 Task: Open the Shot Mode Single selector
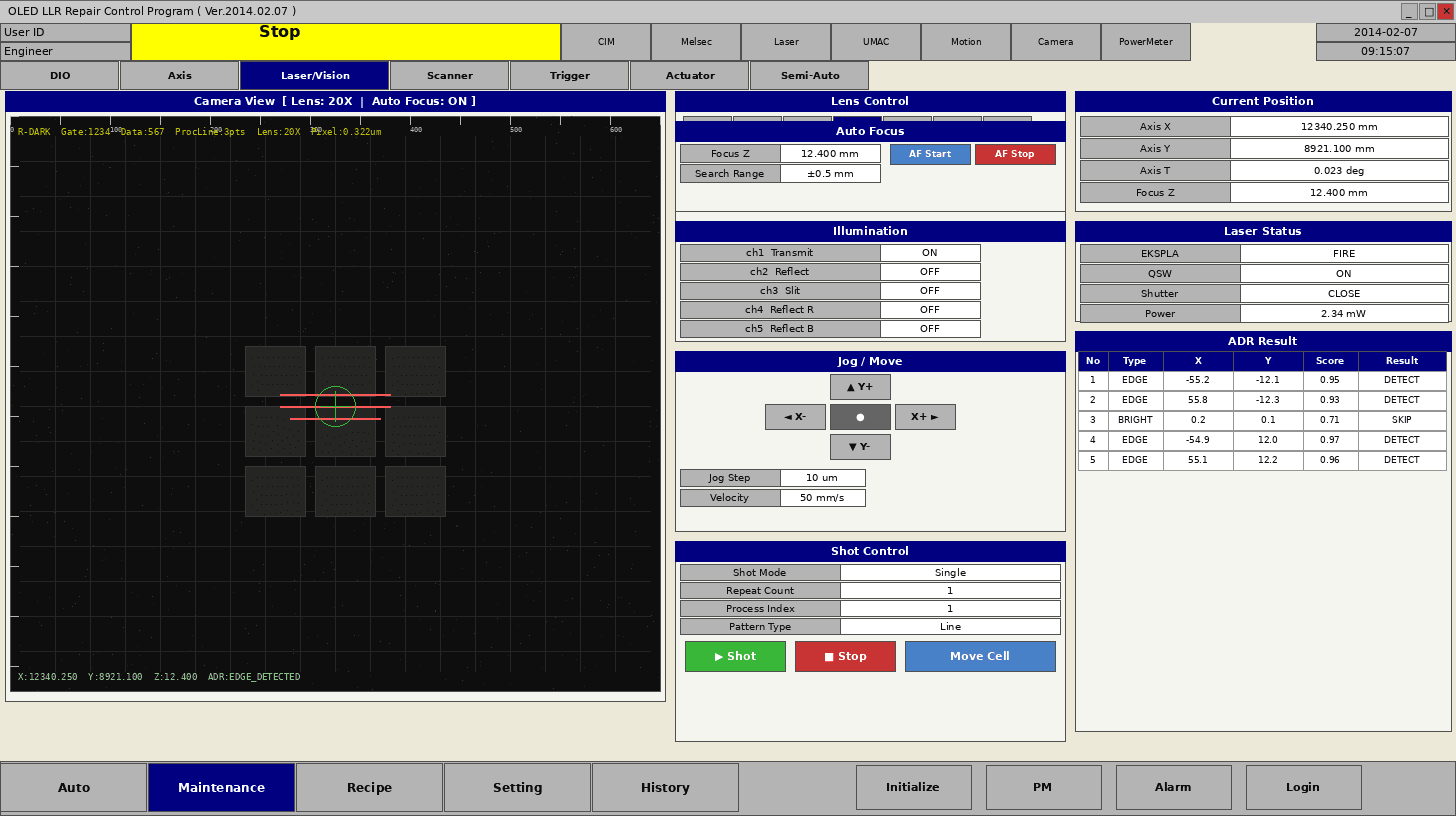coord(950,573)
